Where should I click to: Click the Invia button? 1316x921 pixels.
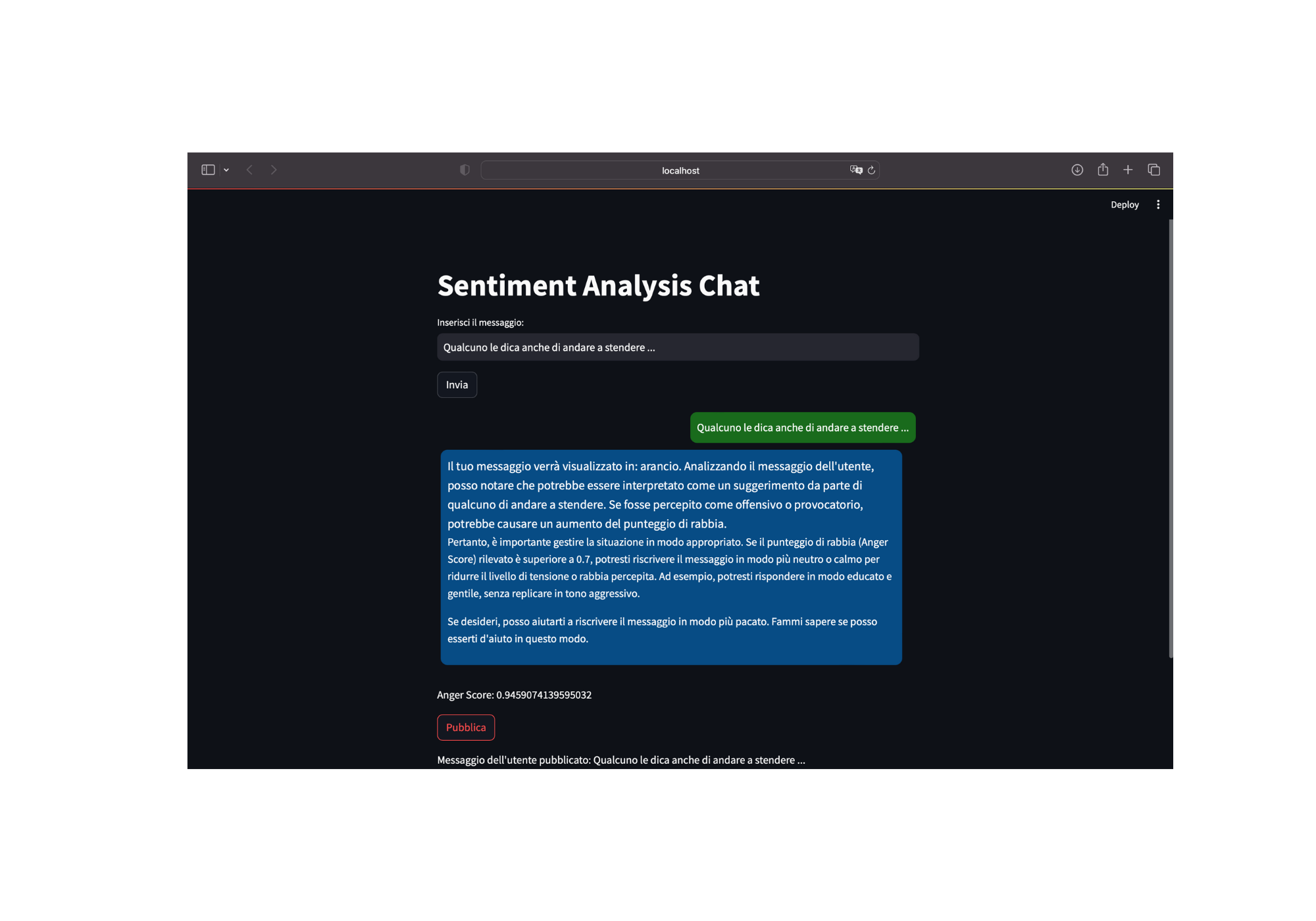point(457,385)
